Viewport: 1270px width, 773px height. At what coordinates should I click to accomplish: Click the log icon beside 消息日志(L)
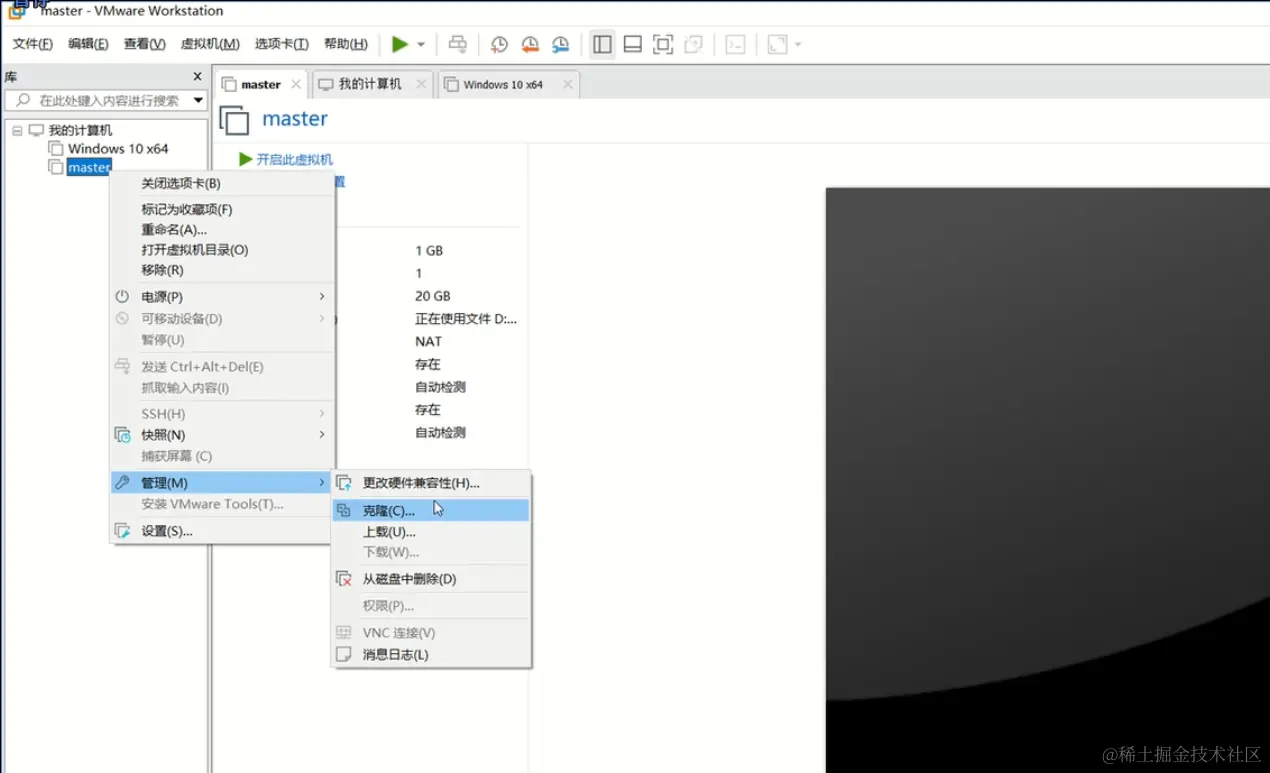[x=344, y=655]
